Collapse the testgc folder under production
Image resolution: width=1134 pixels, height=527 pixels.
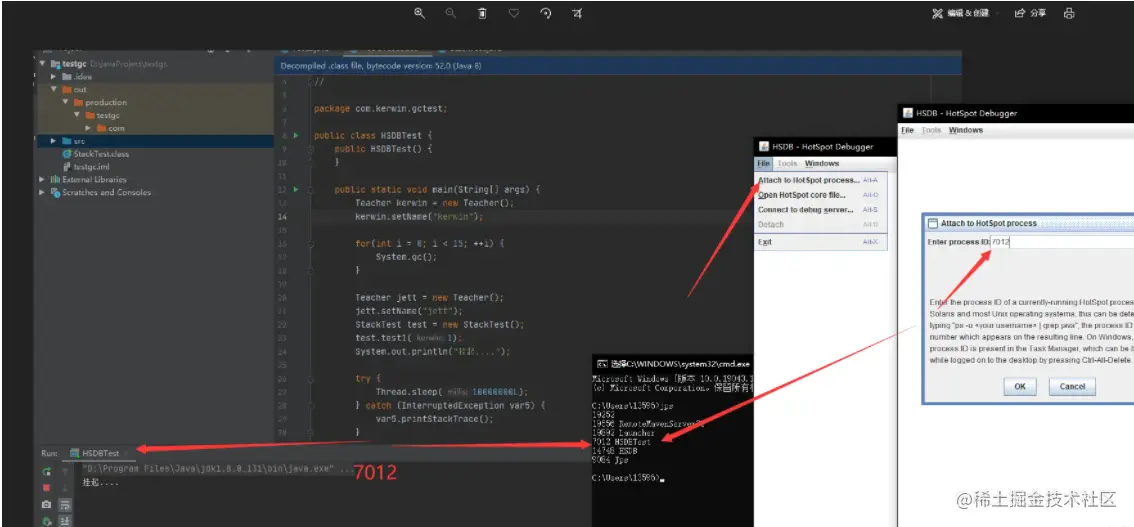pos(76,115)
